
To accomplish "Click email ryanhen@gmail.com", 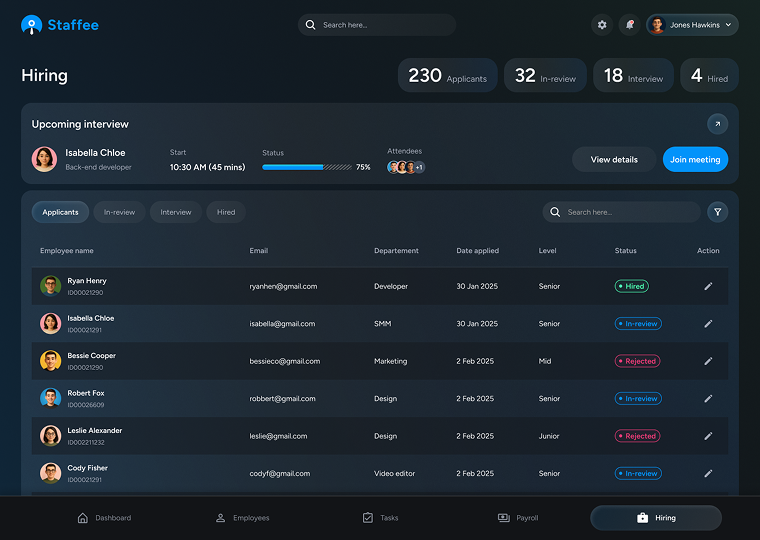I will pyautogui.click(x=283, y=286).
